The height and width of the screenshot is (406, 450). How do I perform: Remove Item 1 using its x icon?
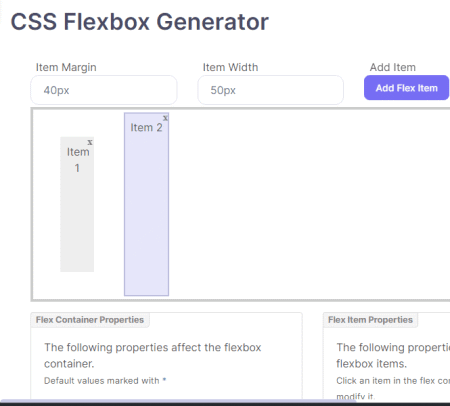pos(90,142)
